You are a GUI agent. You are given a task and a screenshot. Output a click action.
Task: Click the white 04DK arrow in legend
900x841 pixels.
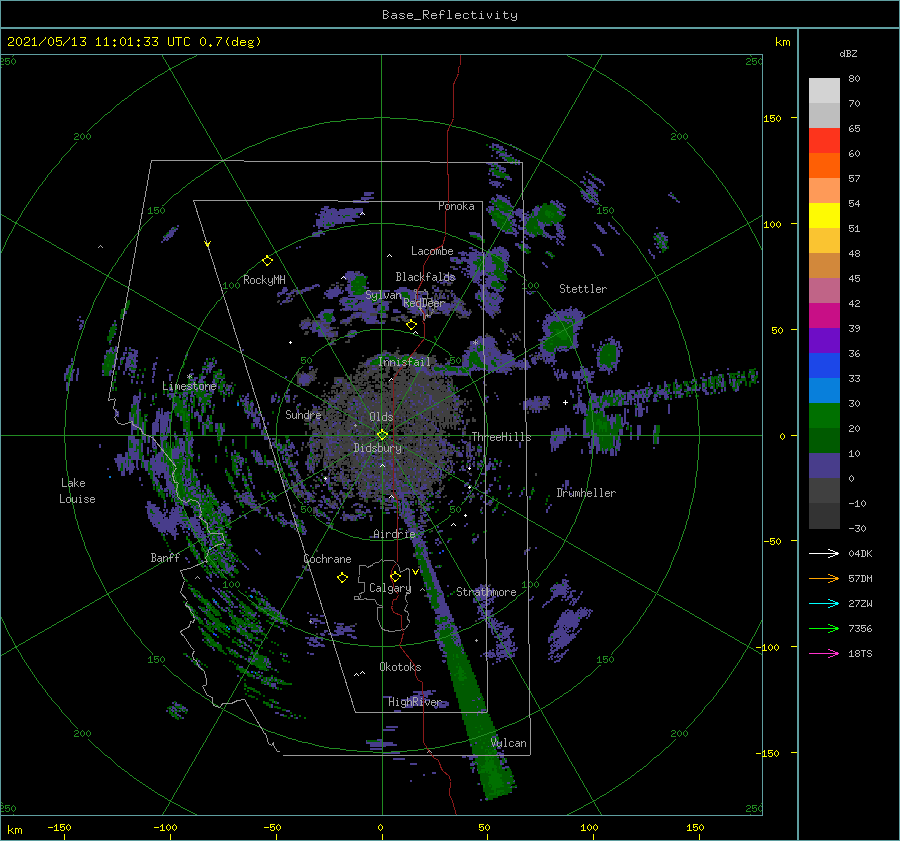824,553
